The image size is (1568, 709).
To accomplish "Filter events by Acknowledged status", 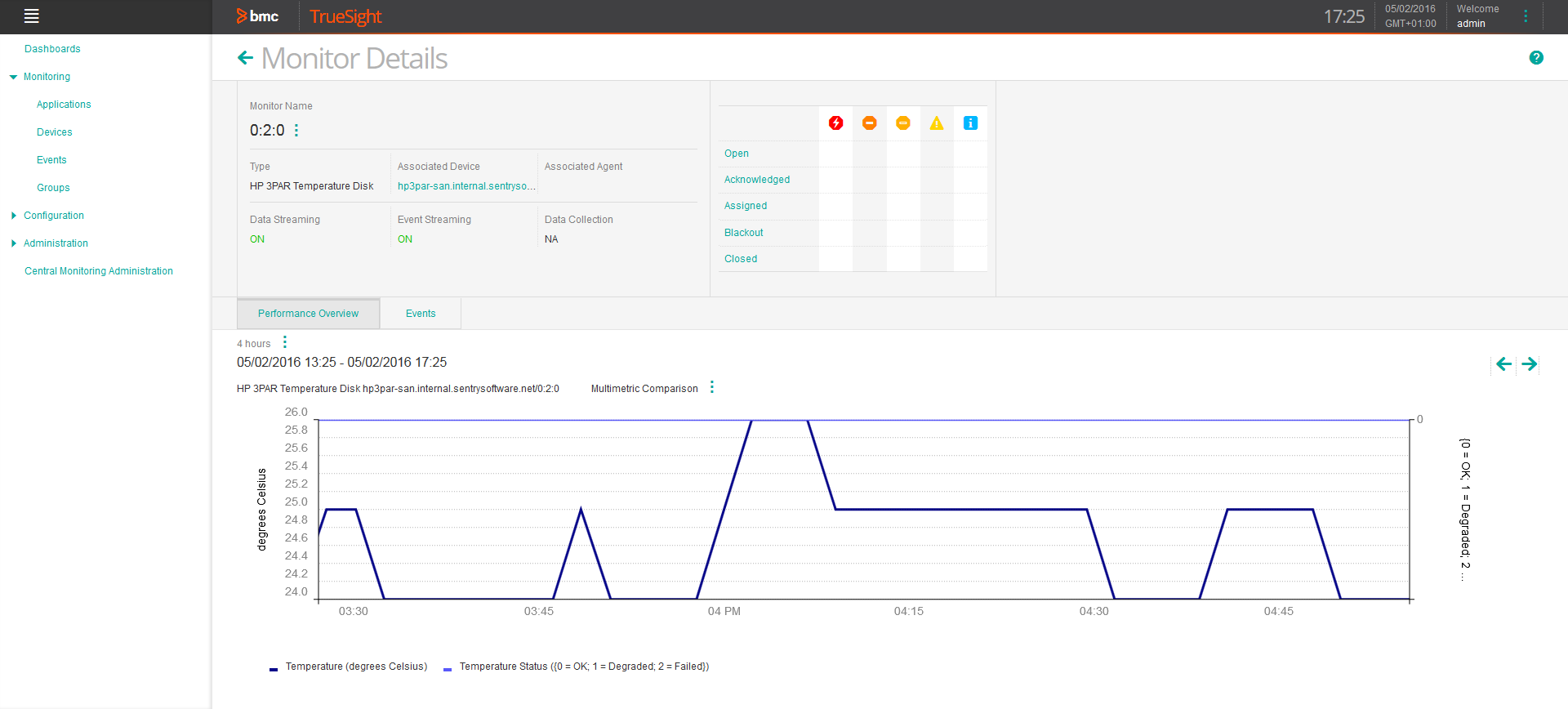I will point(757,180).
